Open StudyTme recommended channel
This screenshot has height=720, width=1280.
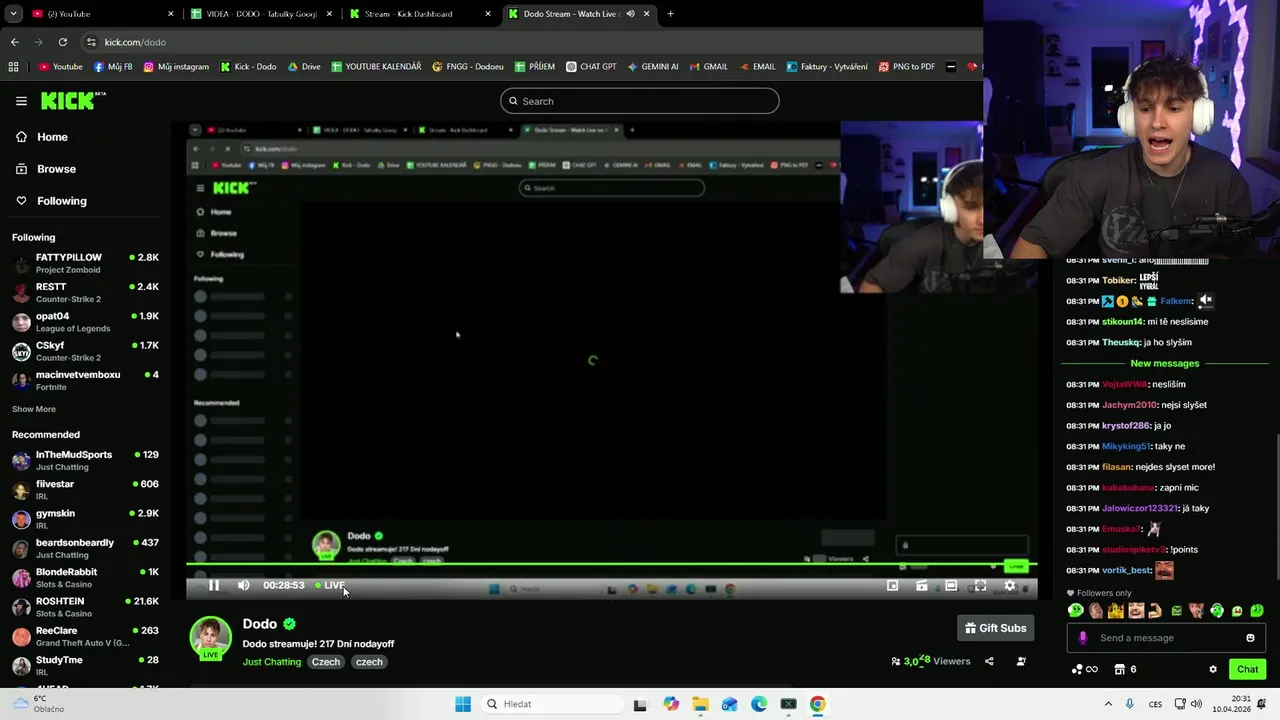86,665
